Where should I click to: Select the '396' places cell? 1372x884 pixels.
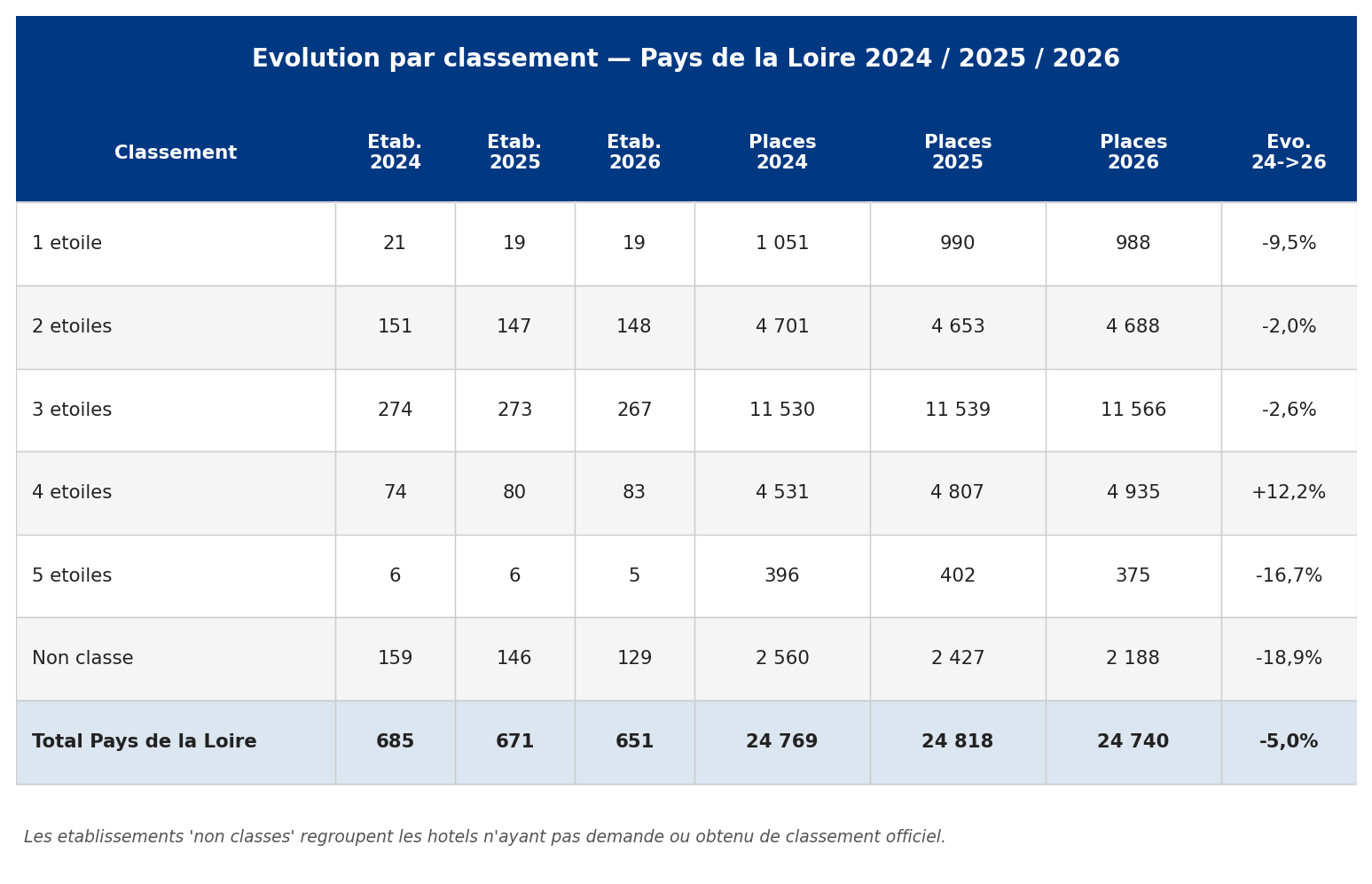point(782,576)
